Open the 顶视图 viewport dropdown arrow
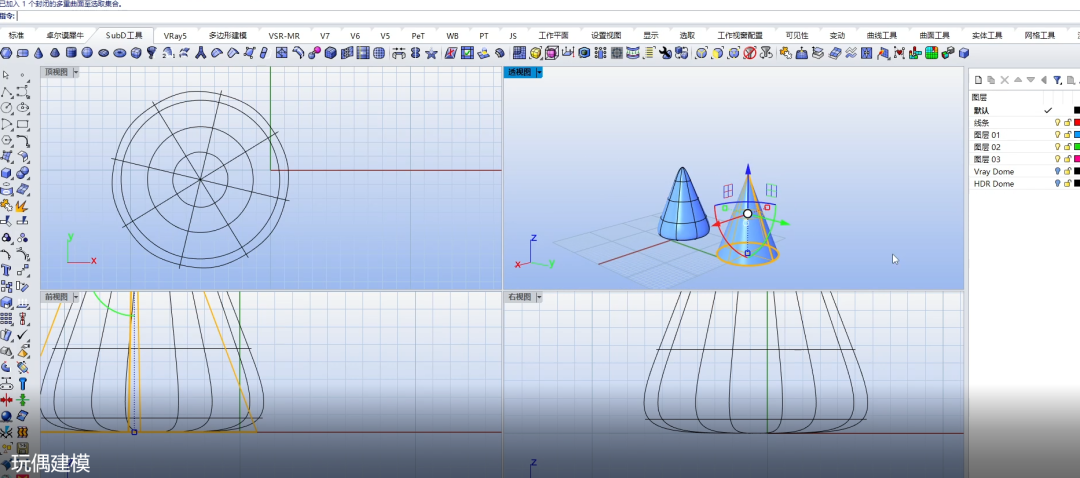Image resolution: width=1080 pixels, height=478 pixels. (75, 72)
